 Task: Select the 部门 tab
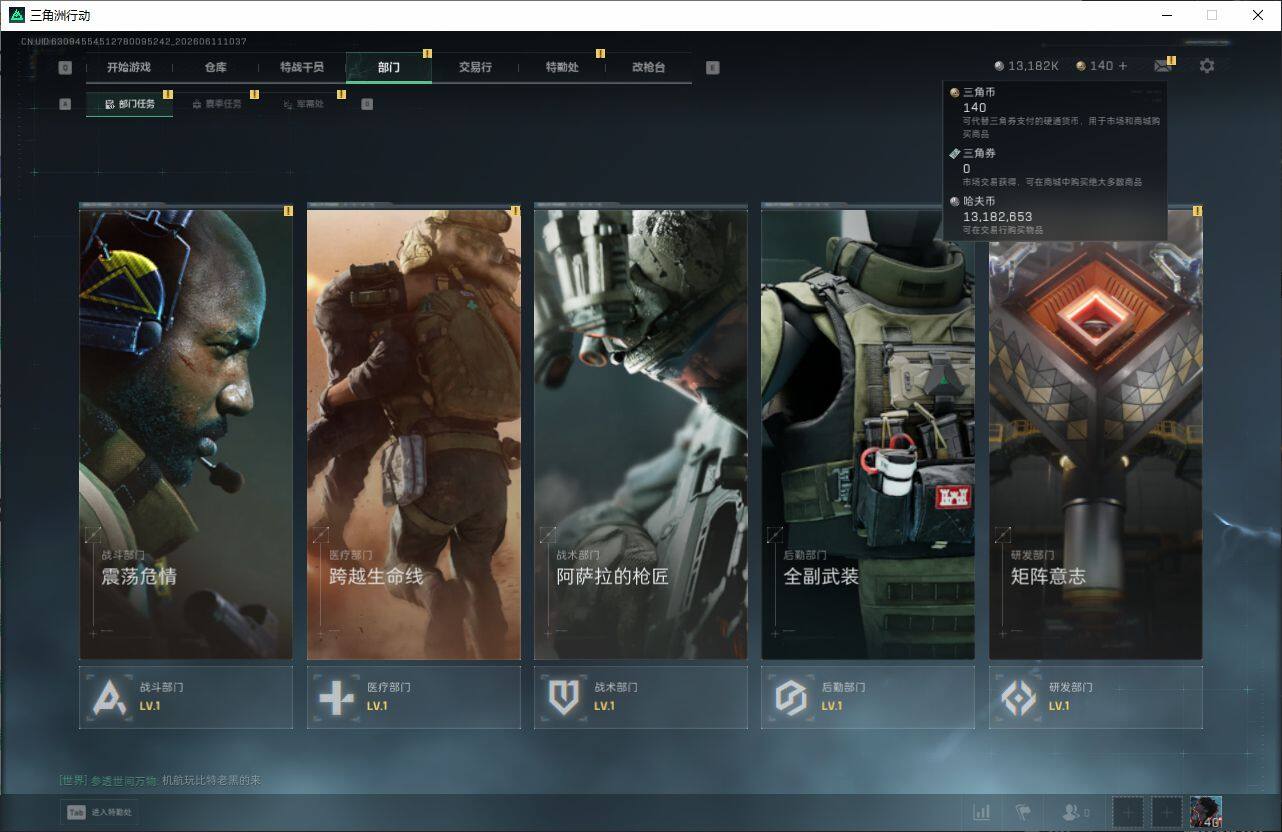tap(389, 68)
